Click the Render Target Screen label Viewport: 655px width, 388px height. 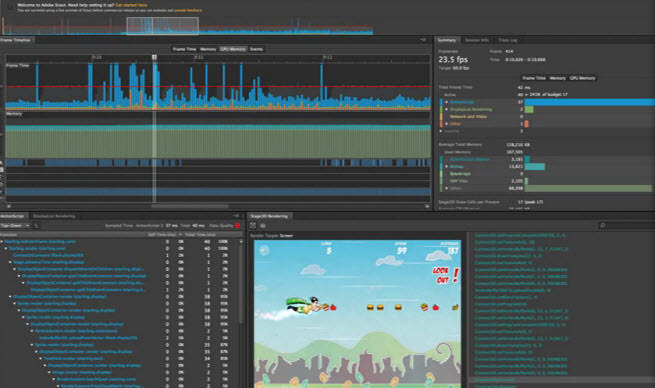pos(271,236)
